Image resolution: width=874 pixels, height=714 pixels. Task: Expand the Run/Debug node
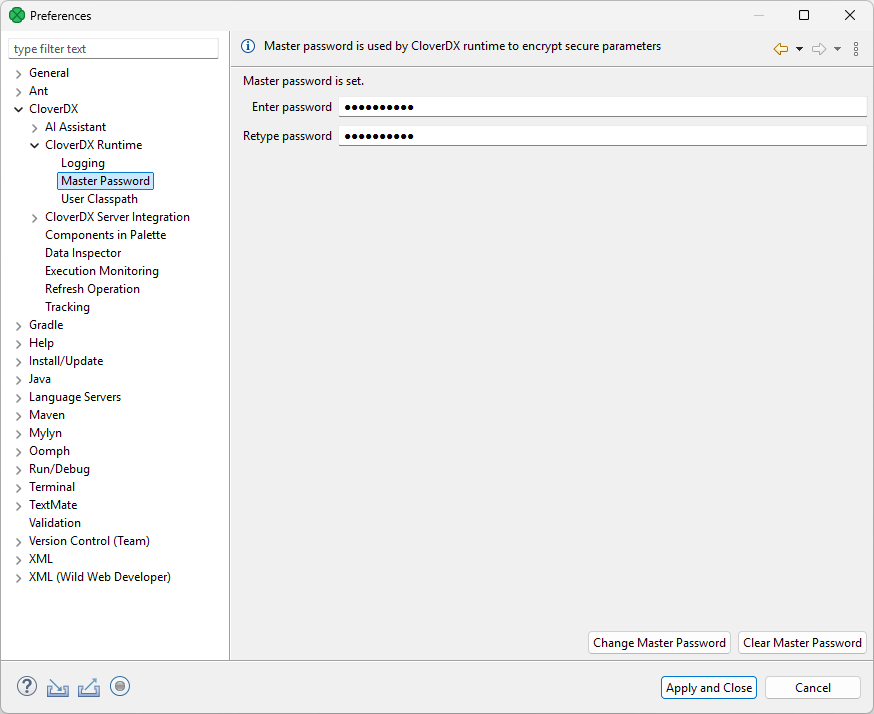point(18,470)
